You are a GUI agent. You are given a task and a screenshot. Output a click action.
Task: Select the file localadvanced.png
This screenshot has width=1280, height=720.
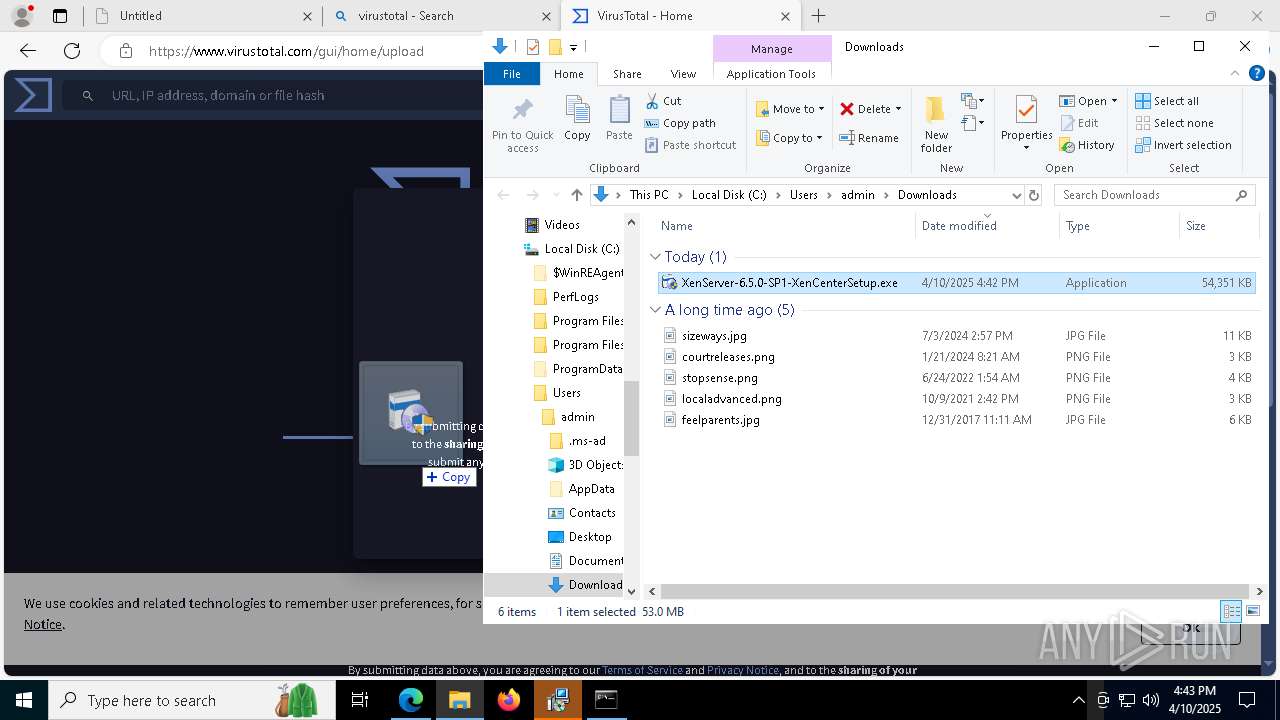click(x=732, y=399)
